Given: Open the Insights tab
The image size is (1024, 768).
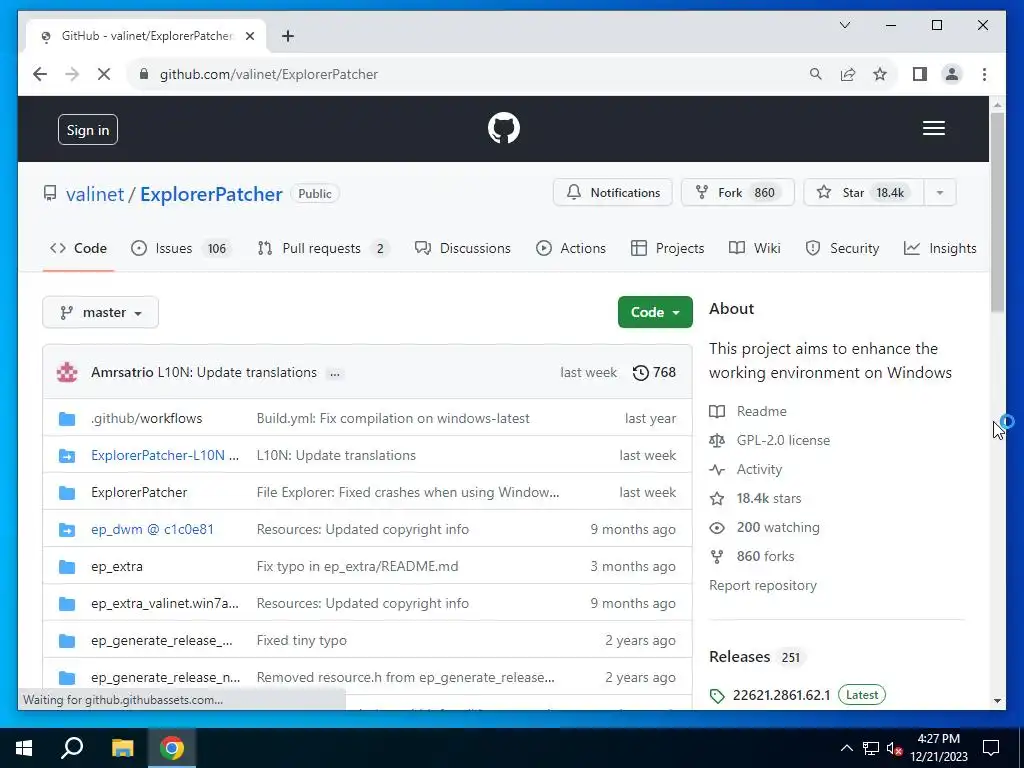Looking at the screenshot, I should (940, 248).
